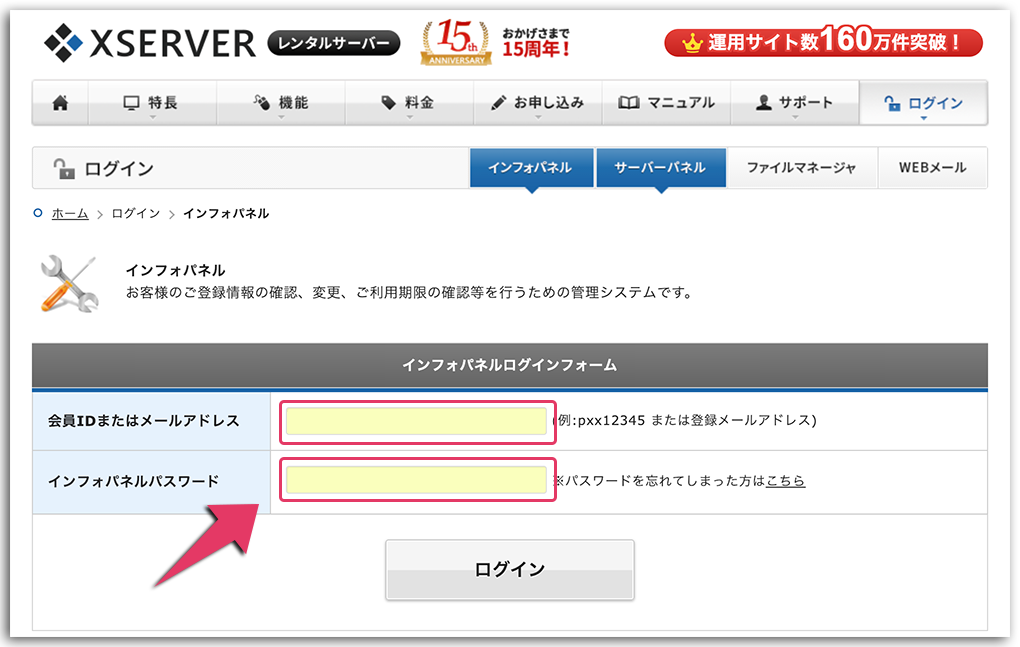This screenshot has width=1020, height=647.
Task: Open the サポート menu
Action: 794,103
